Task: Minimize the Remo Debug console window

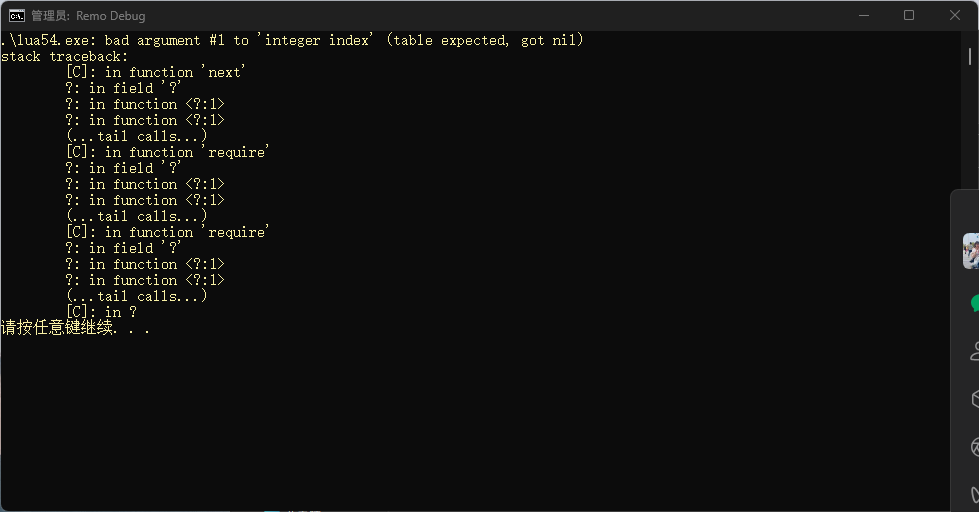Action: pyautogui.click(x=863, y=15)
